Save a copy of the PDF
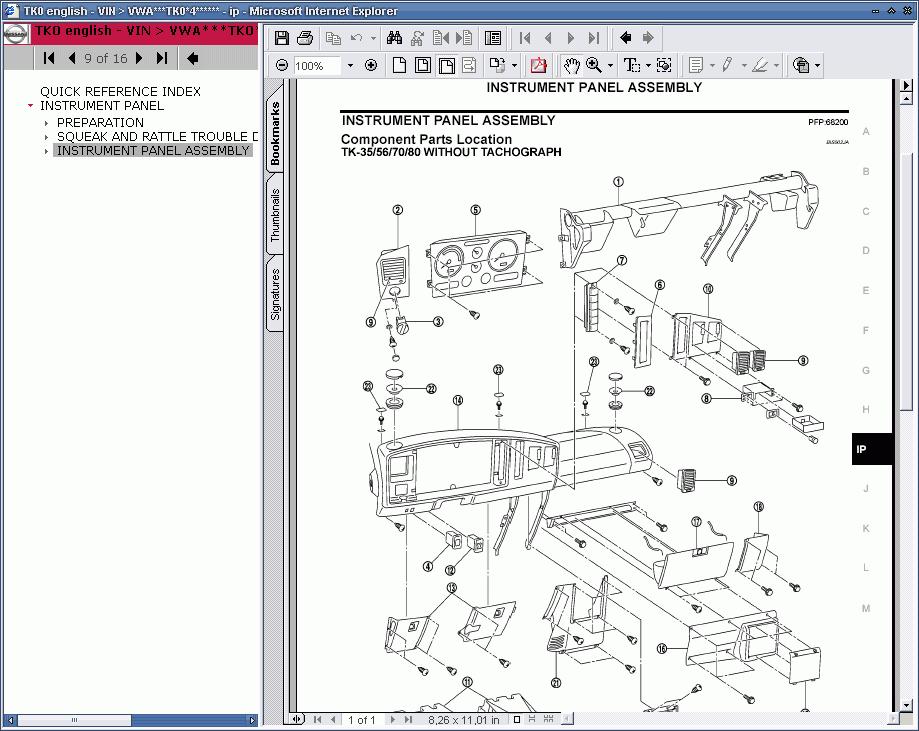 coord(282,38)
